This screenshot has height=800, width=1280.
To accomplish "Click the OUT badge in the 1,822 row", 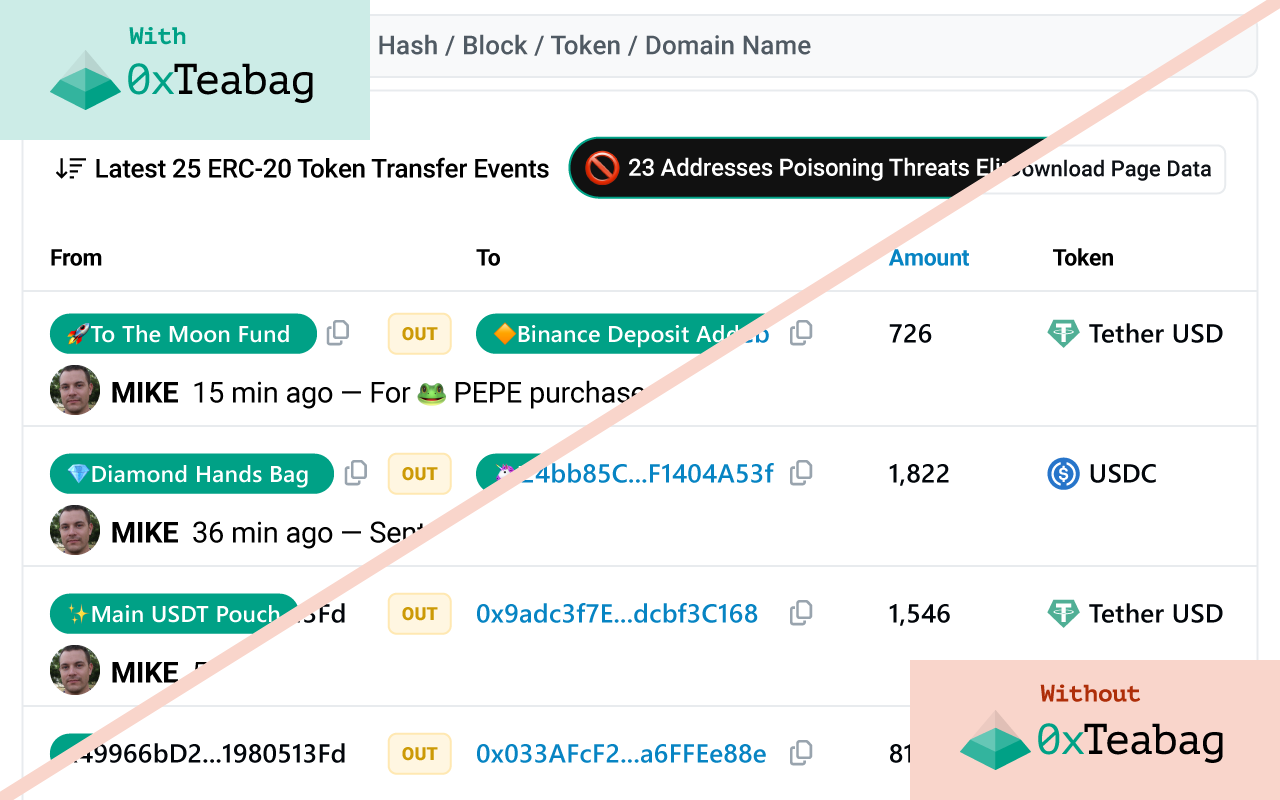I will (420, 474).
